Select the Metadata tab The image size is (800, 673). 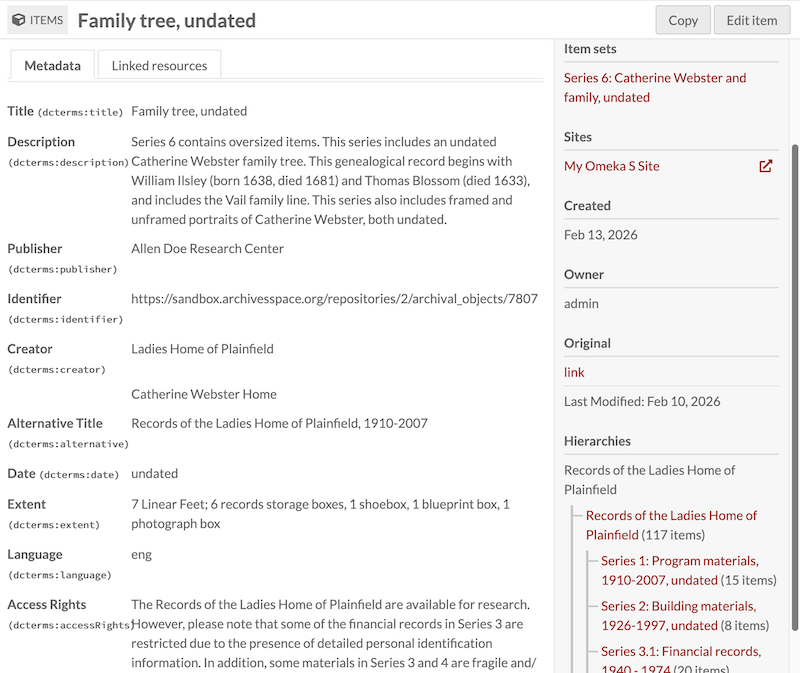[x=51, y=64]
